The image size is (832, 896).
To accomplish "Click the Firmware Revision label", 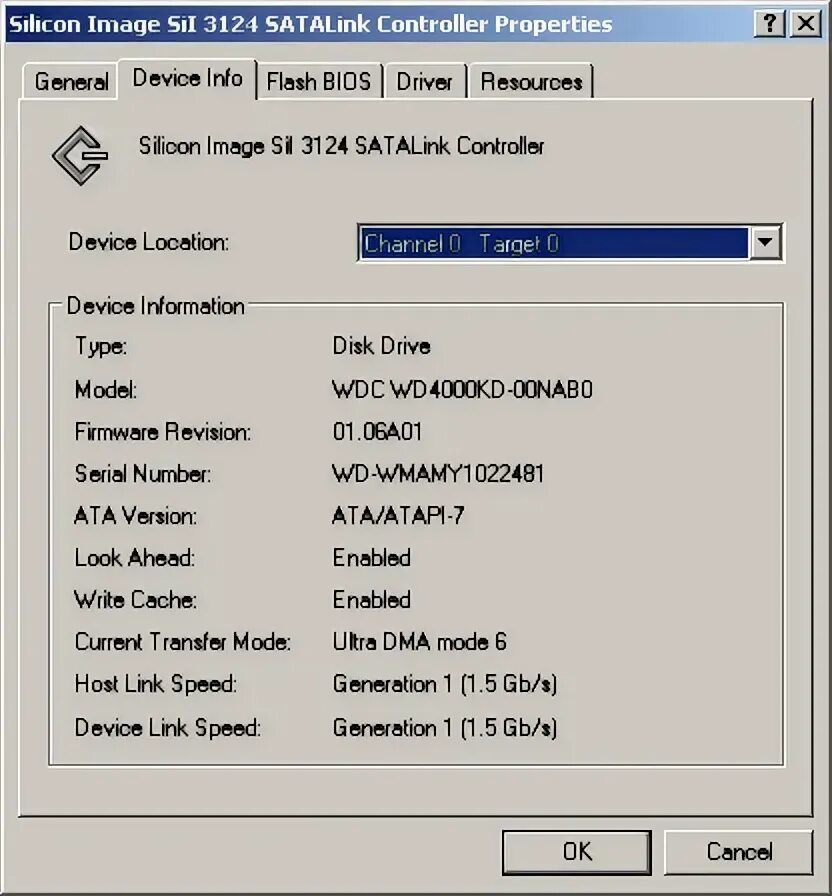I will [163, 432].
